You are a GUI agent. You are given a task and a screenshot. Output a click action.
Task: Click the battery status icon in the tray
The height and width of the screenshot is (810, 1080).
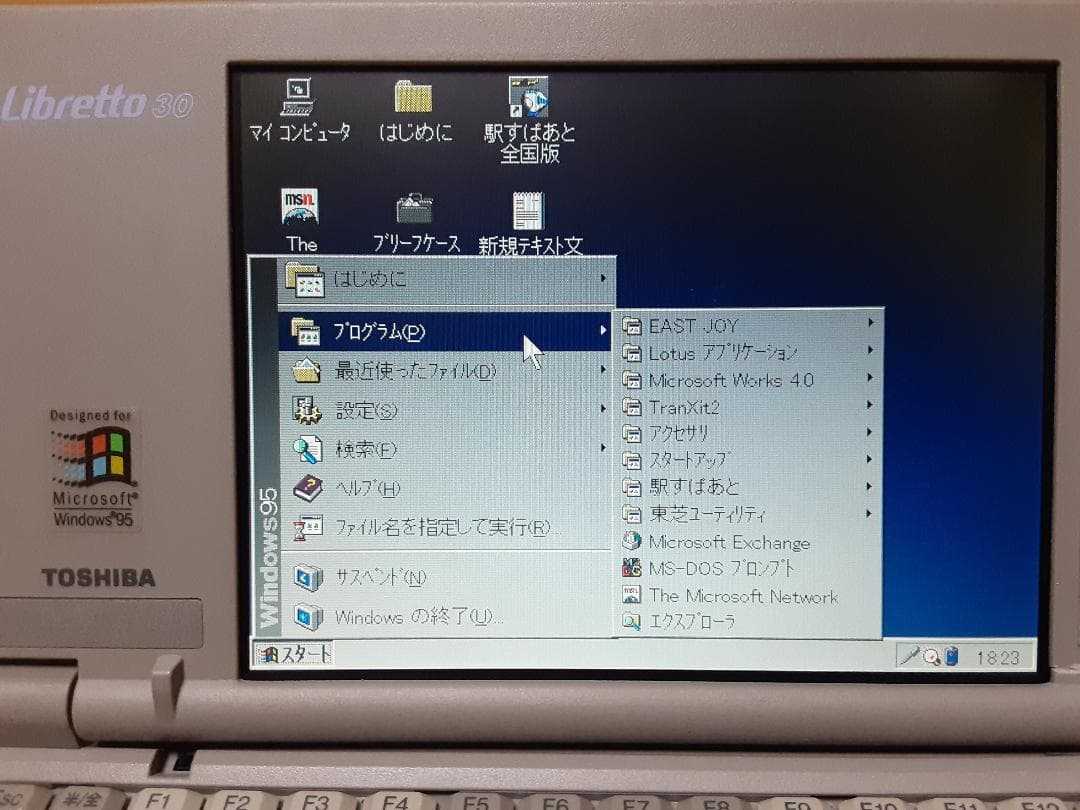(951, 656)
